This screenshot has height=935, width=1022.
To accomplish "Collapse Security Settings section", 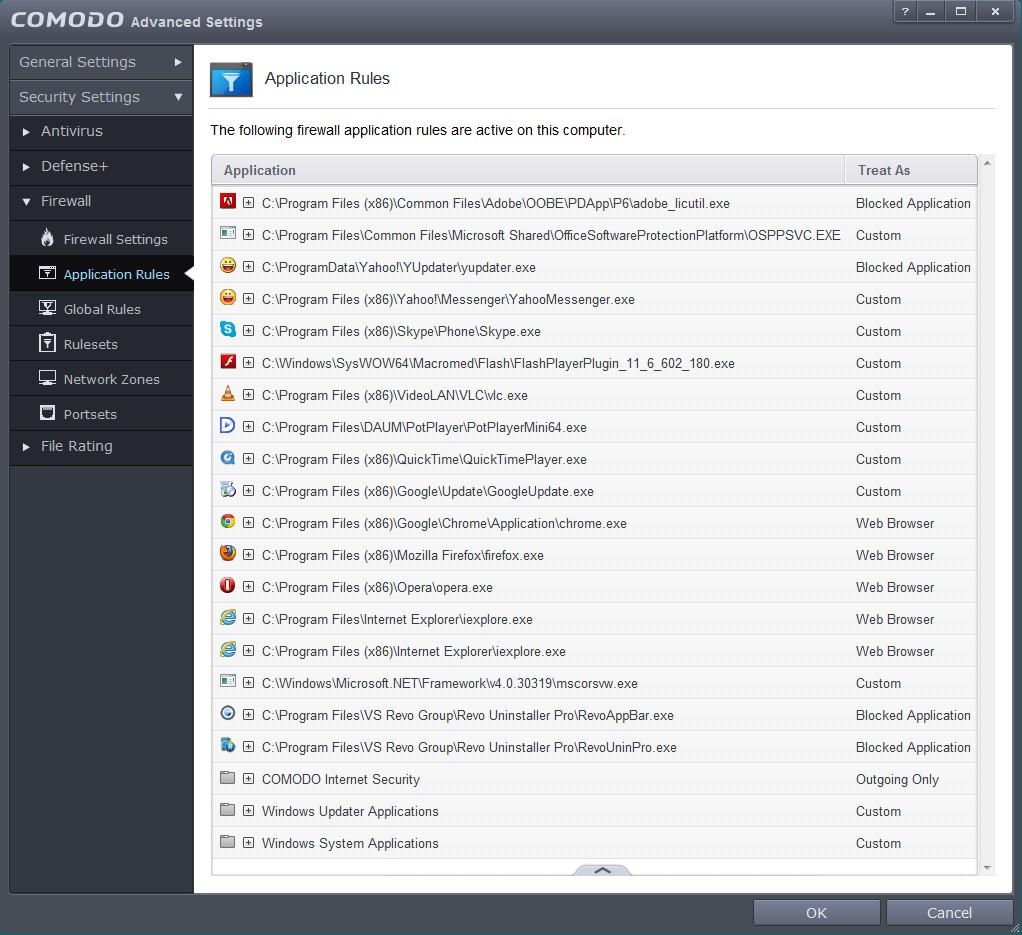I will pyautogui.click(x=101, y=97).
